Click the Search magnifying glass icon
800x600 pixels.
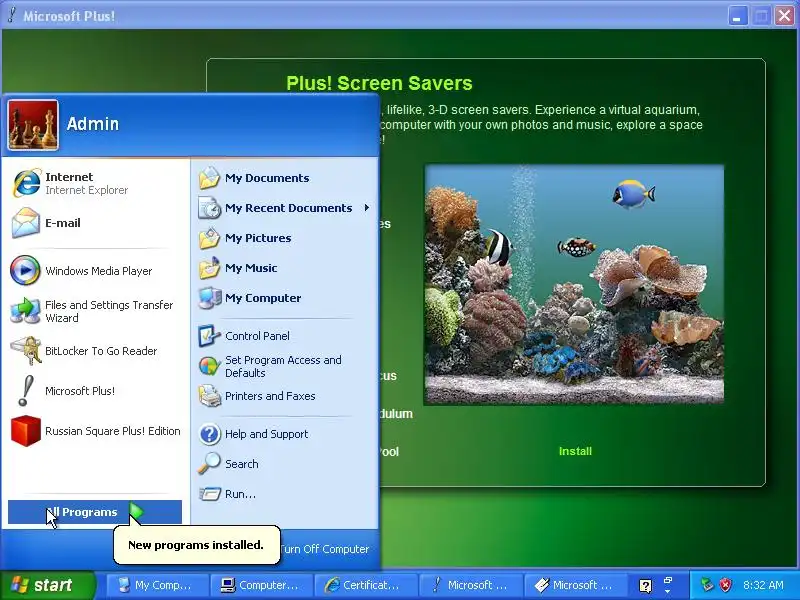tap(209, 464)
